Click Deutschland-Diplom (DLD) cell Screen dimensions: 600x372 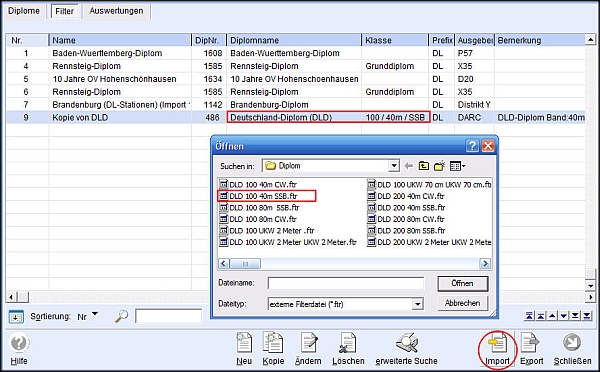(294, 117)
